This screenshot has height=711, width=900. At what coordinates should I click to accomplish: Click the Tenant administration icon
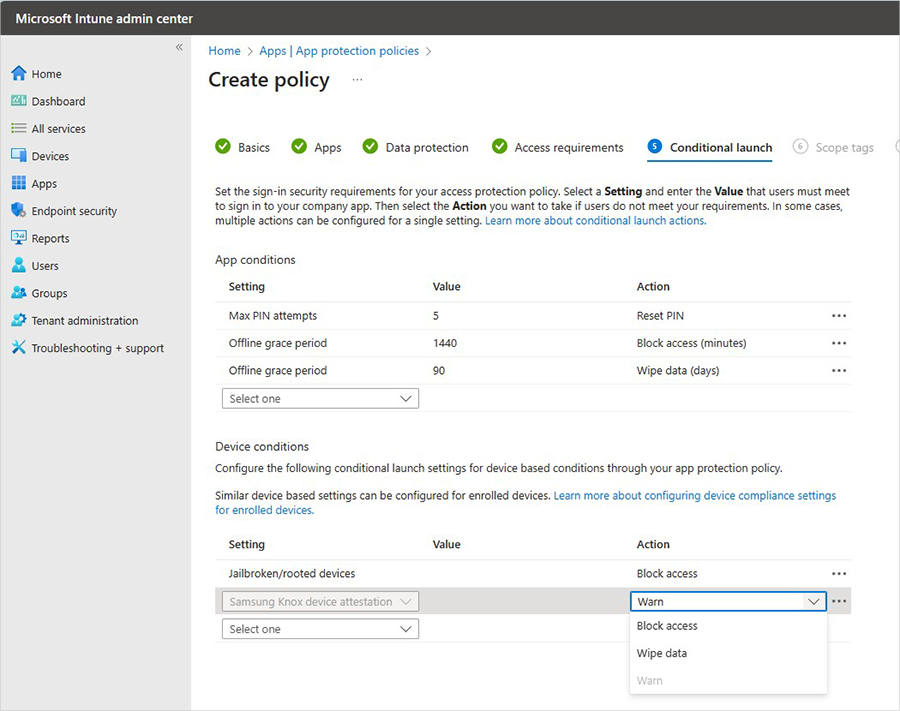18,320
